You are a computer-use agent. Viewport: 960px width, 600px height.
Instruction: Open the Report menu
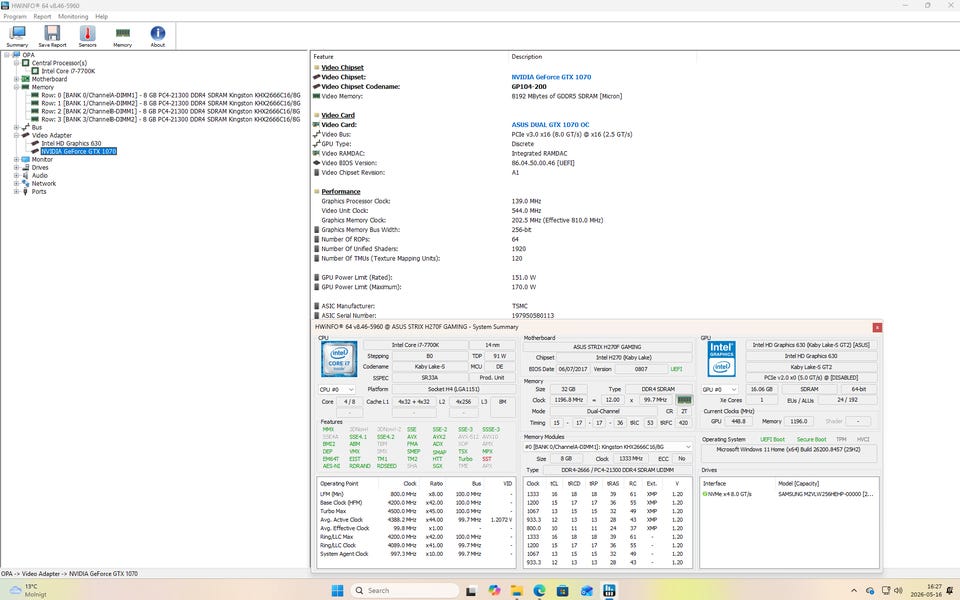click(42, 17)
